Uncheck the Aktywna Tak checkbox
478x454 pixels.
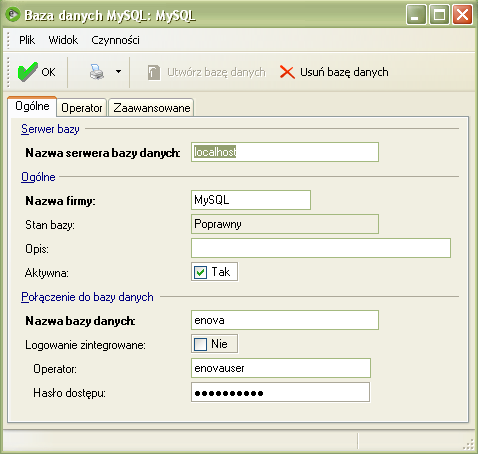click(x=200, y=272)
